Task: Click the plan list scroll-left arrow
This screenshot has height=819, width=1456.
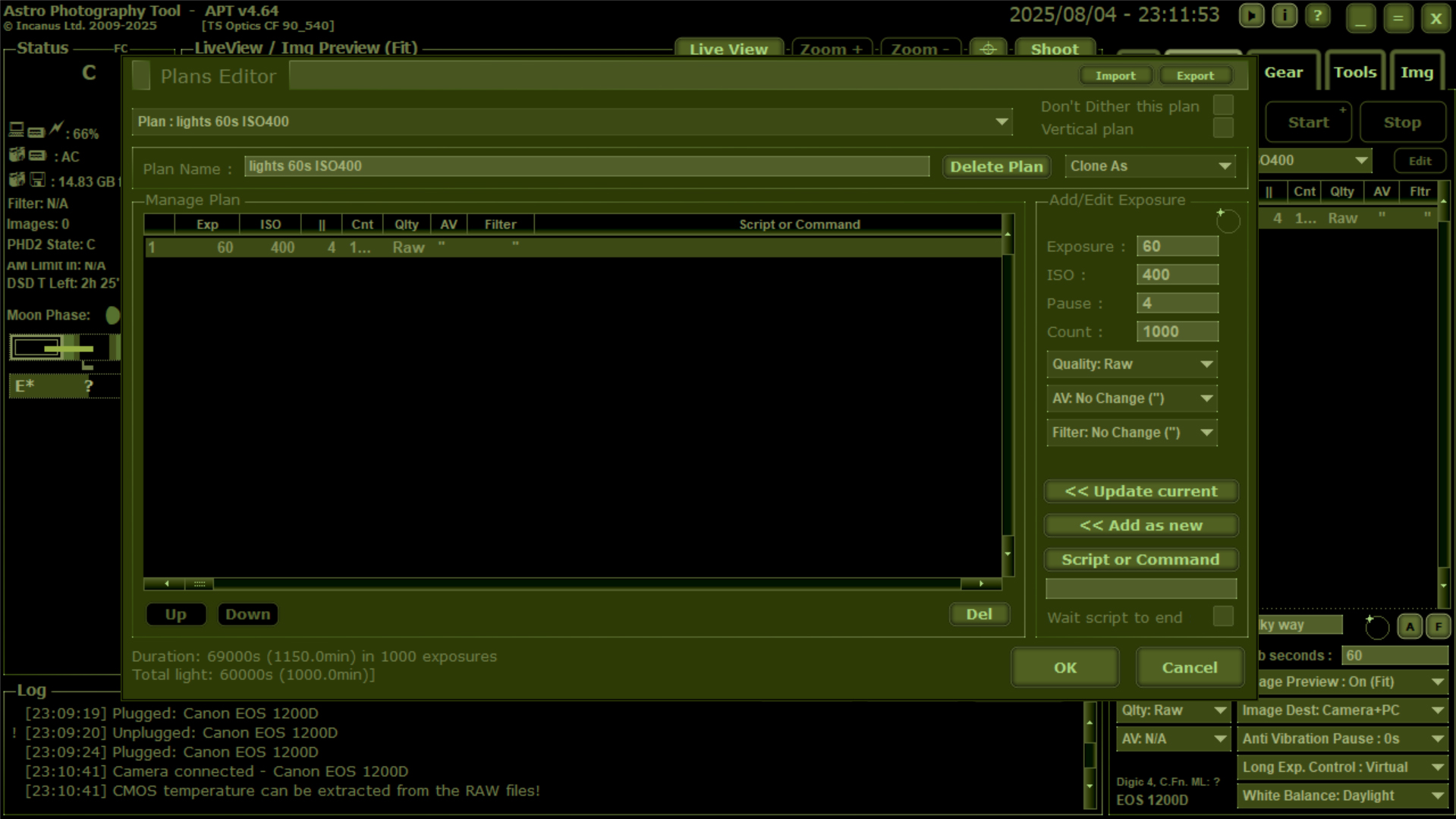Action: [x=166, y=584]
